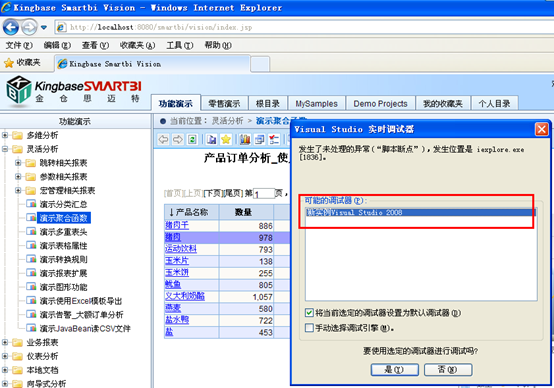Open the 帮助 menu
The width and height of the screenshot is (554, 388).
(218, 45)
